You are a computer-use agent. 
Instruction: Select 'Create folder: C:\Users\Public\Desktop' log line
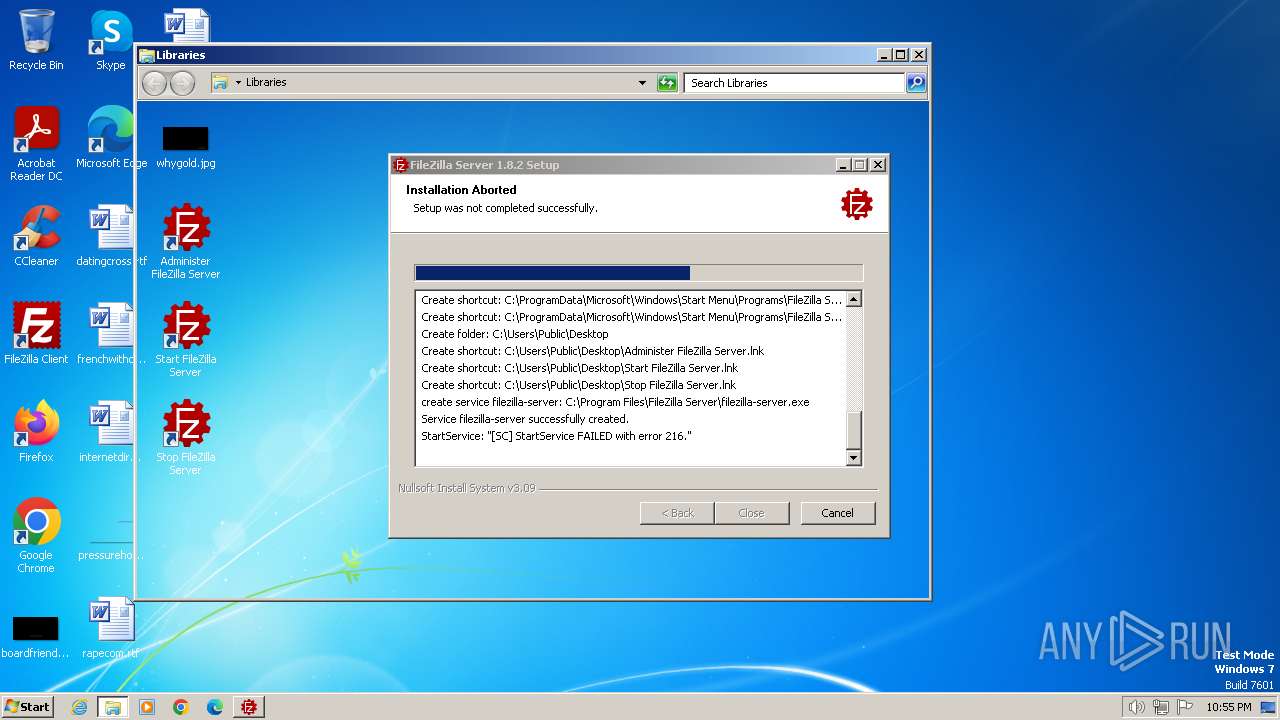515,334
